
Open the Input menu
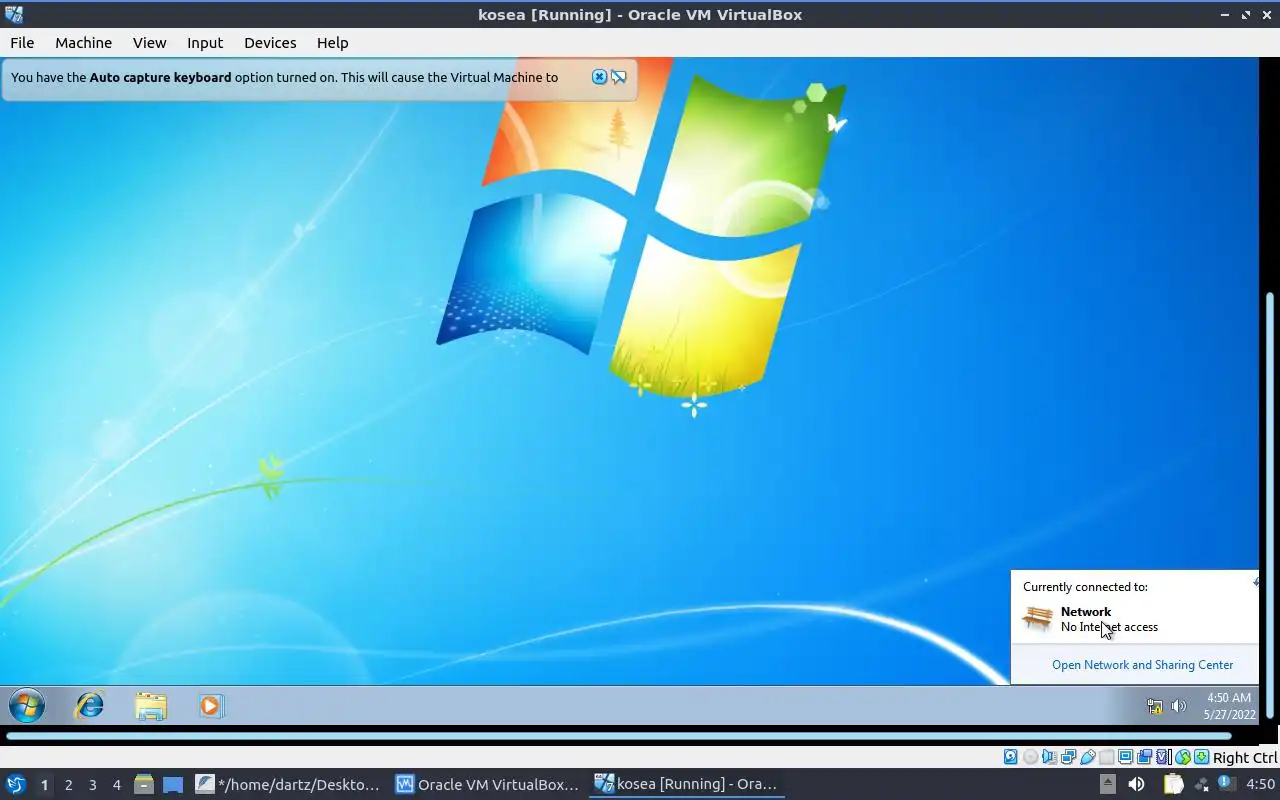(205, 43)
